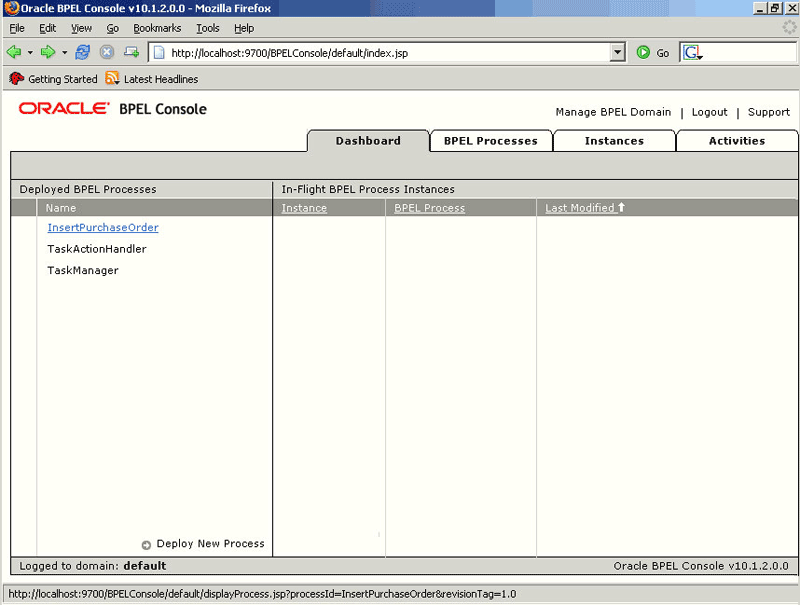
Task: Click the Last Modified sort arrow icon
Action: (x=621, y=207)
